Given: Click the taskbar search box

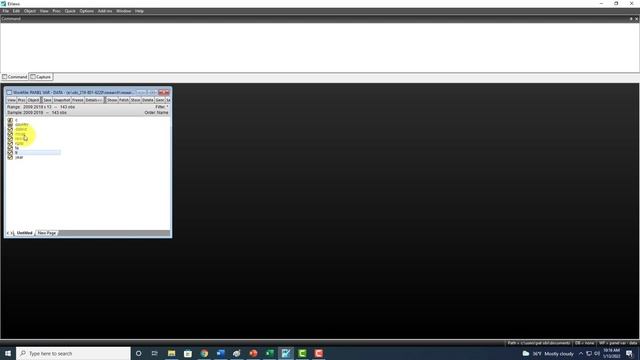Looking at the screenshot, I should click(x=73, y=353).
